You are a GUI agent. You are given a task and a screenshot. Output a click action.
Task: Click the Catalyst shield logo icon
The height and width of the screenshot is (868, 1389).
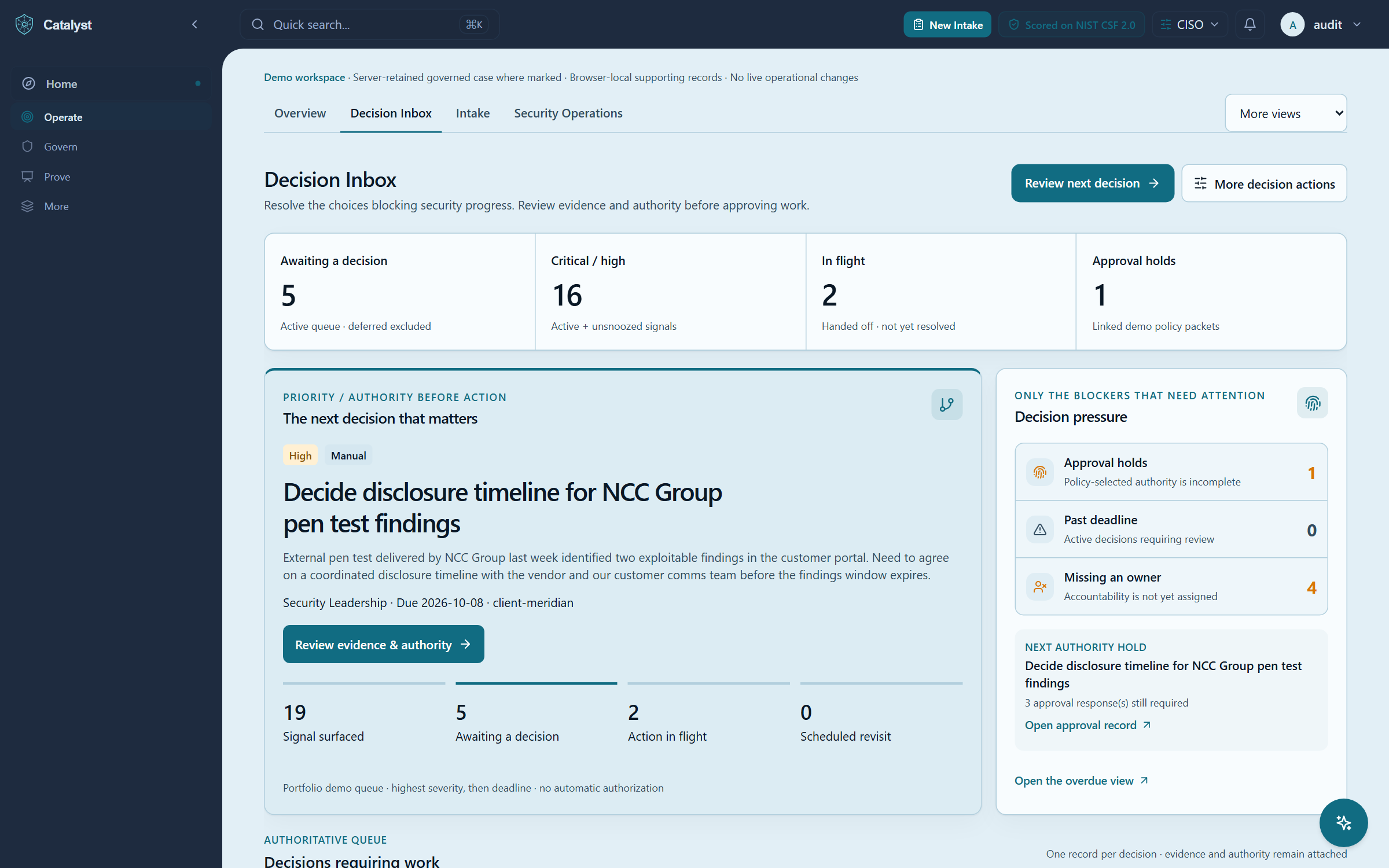24,24
